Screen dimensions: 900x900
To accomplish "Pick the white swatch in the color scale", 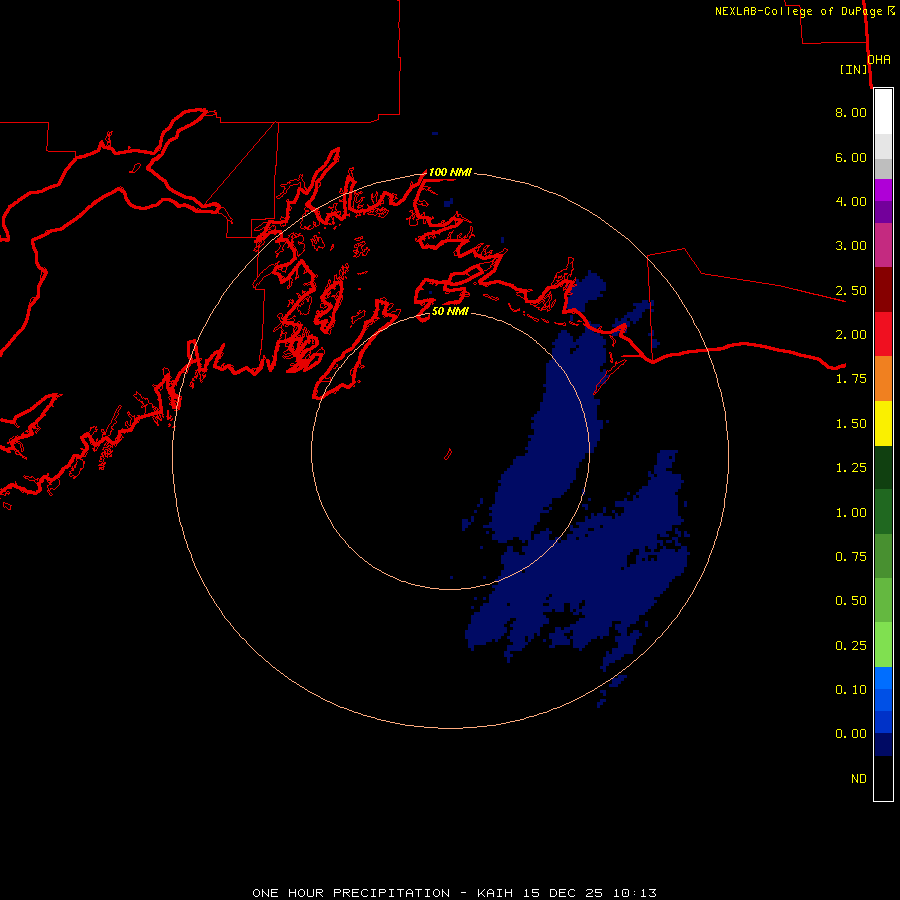I will point(883,112).
